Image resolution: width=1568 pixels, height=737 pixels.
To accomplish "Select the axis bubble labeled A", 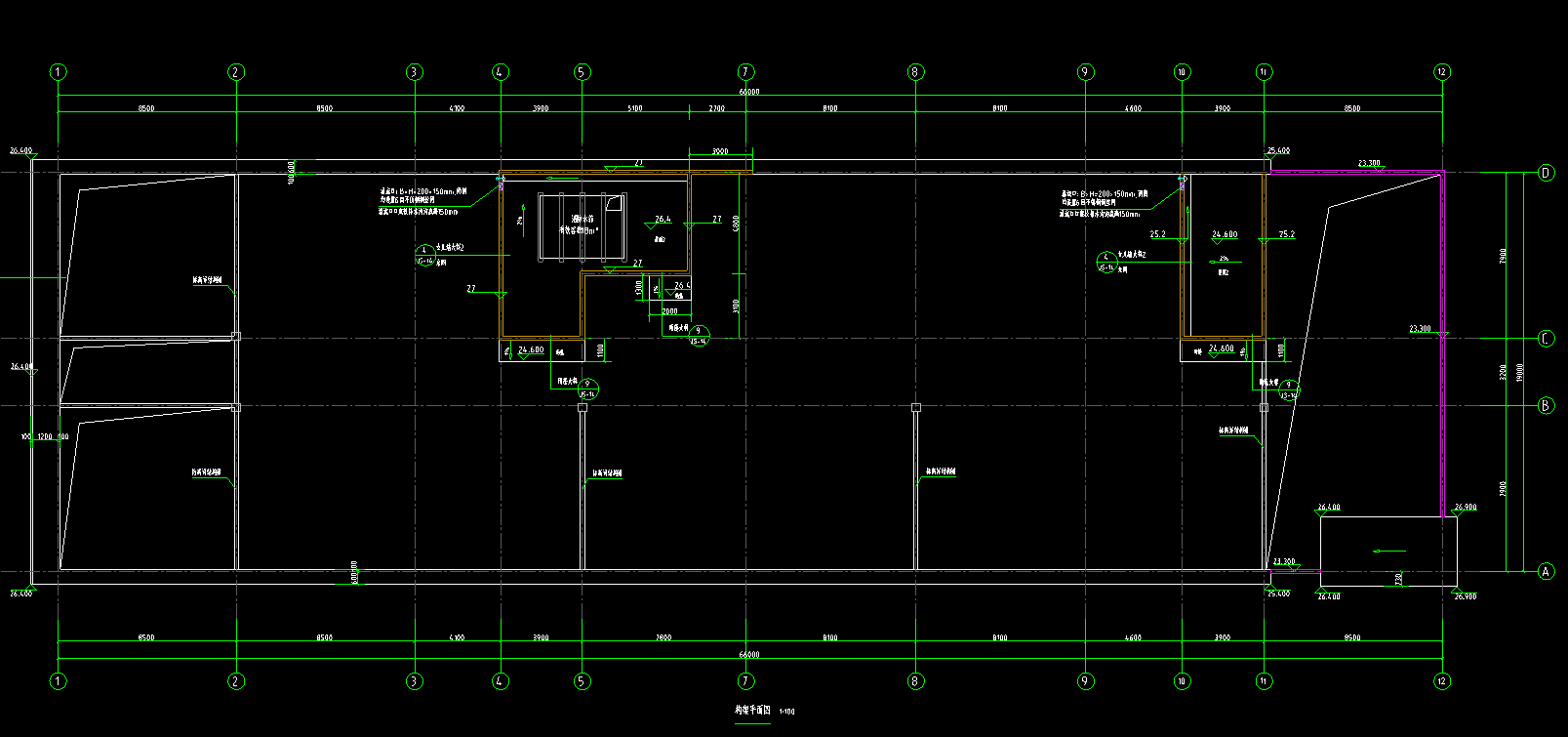I will 1547,571.
